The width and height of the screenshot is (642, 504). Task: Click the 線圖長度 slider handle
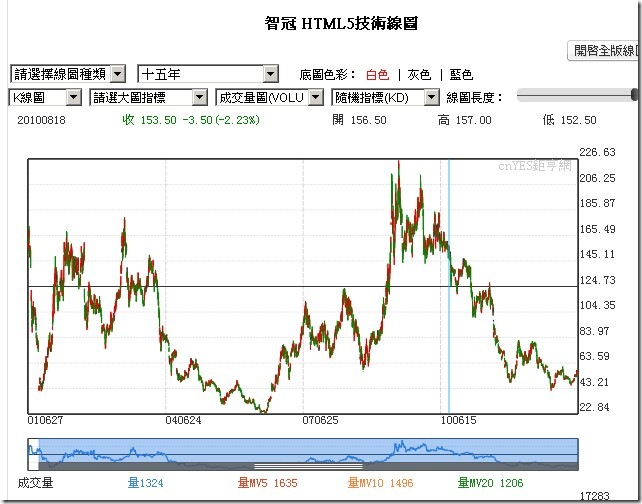click(x=636, y=95)
